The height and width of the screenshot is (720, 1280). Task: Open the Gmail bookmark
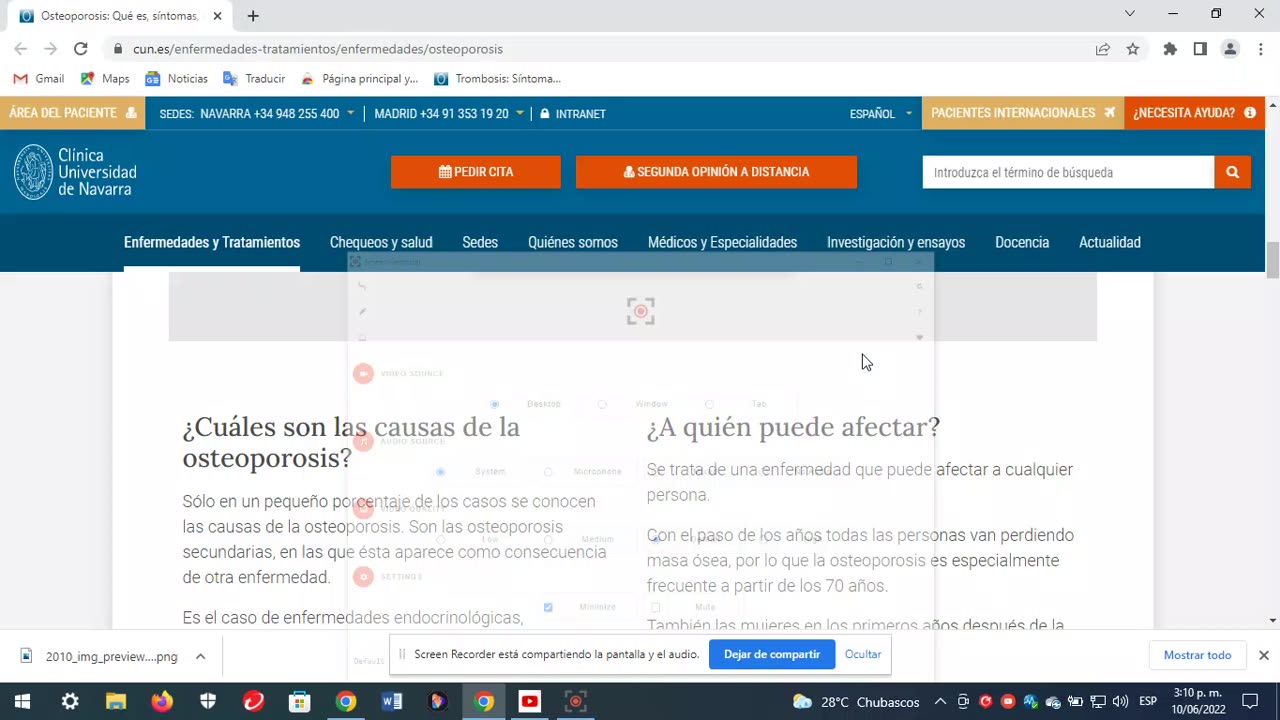coord(39,79)
